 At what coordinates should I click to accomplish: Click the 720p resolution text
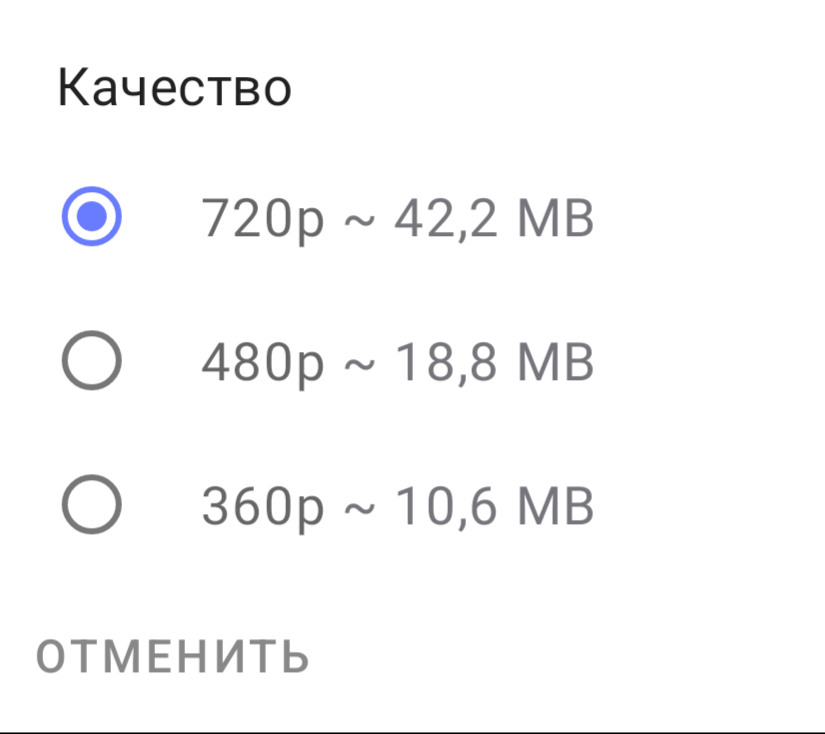click(x=263, y=219)
